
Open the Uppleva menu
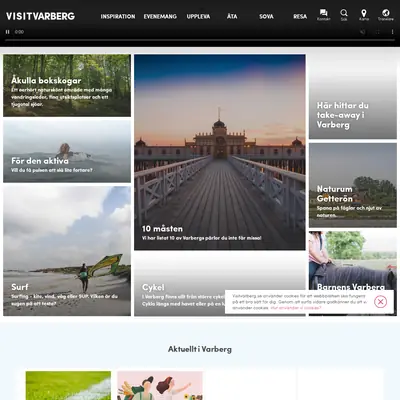tap(198, 16)
